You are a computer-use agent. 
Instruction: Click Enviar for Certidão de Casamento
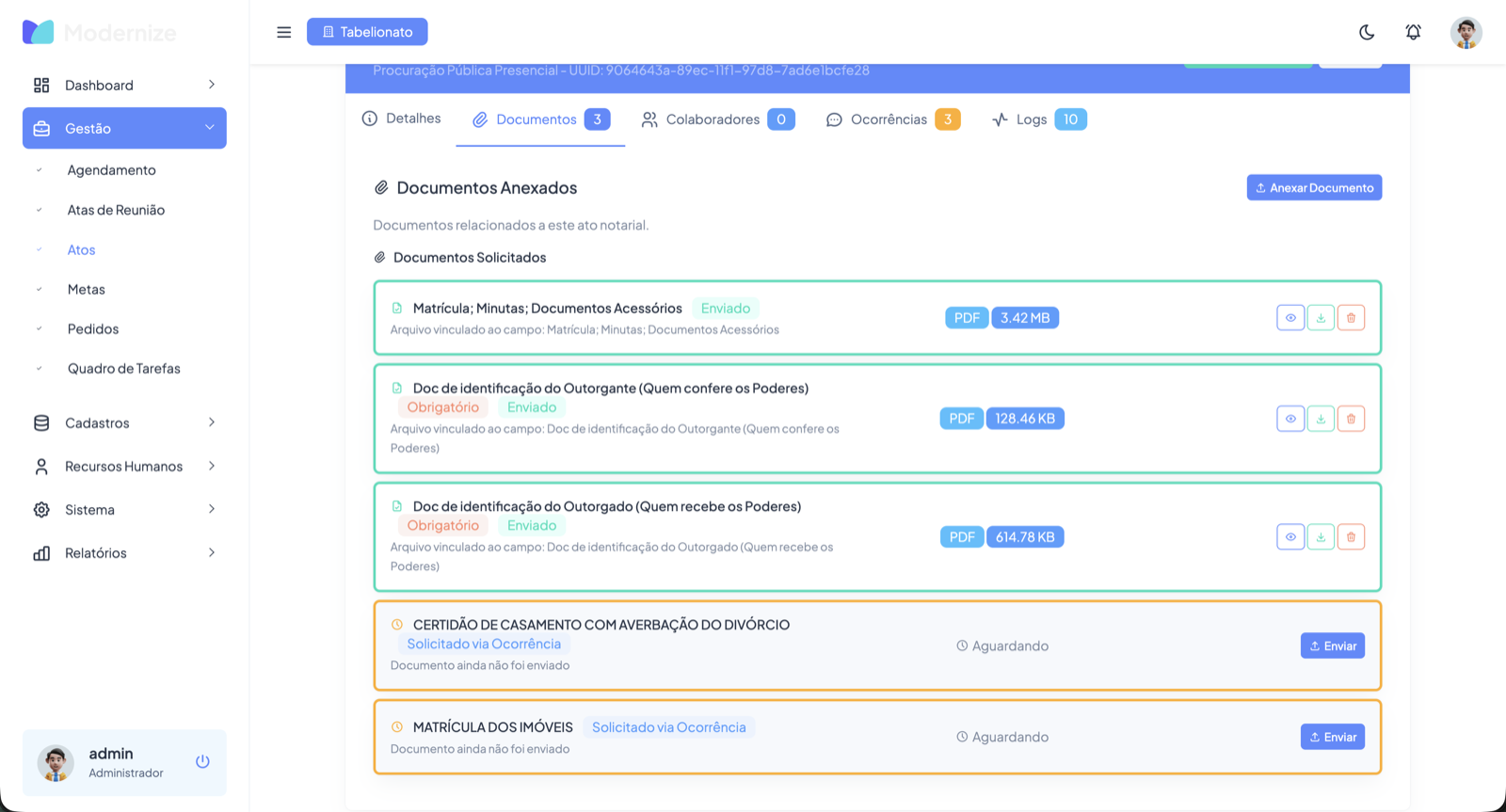click(x=1333, y=645)
